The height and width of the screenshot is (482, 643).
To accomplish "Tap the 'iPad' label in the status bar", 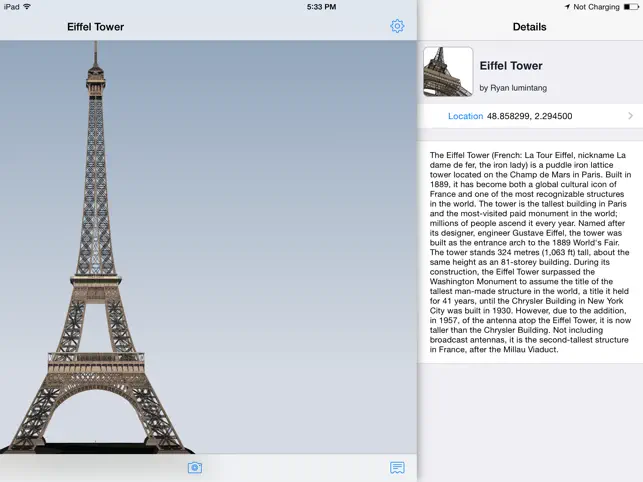I will pyautogui.click(x=11, y=7).
